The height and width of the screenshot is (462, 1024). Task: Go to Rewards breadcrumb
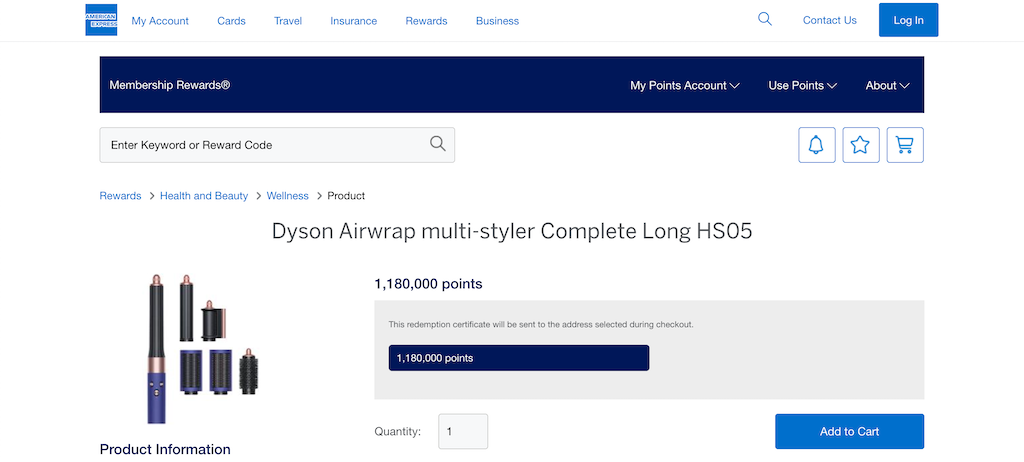tap(120, 195)
